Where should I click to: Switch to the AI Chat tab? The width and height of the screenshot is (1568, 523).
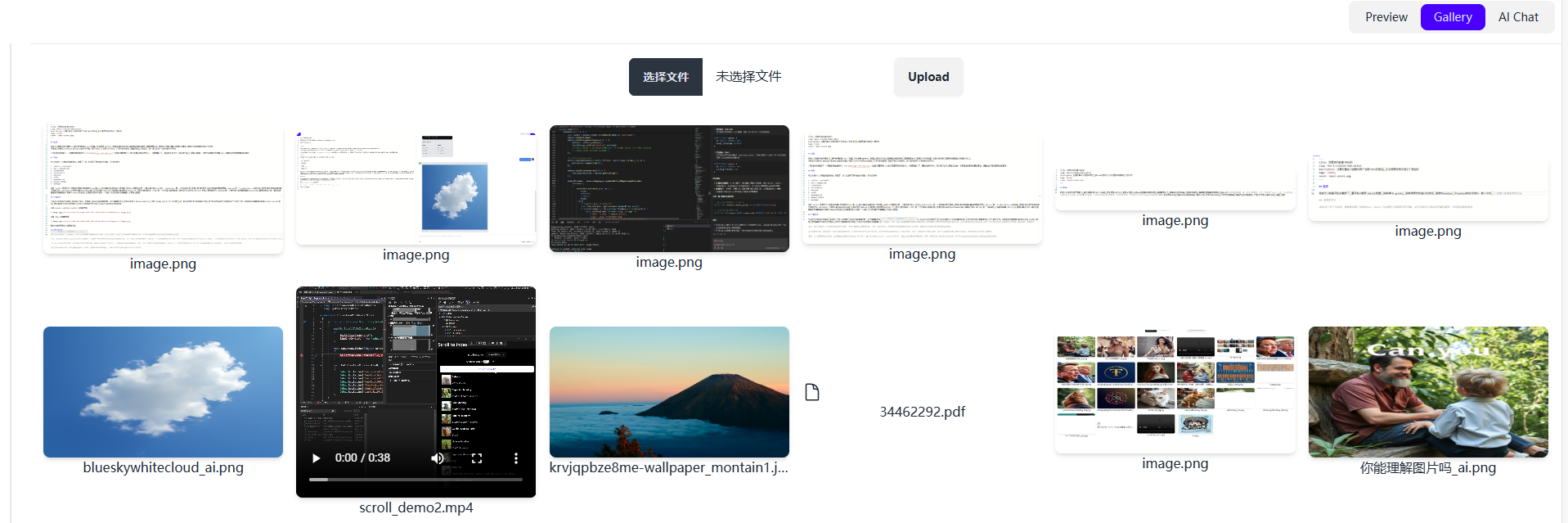pyautogui.click(x=1517, y=17)
